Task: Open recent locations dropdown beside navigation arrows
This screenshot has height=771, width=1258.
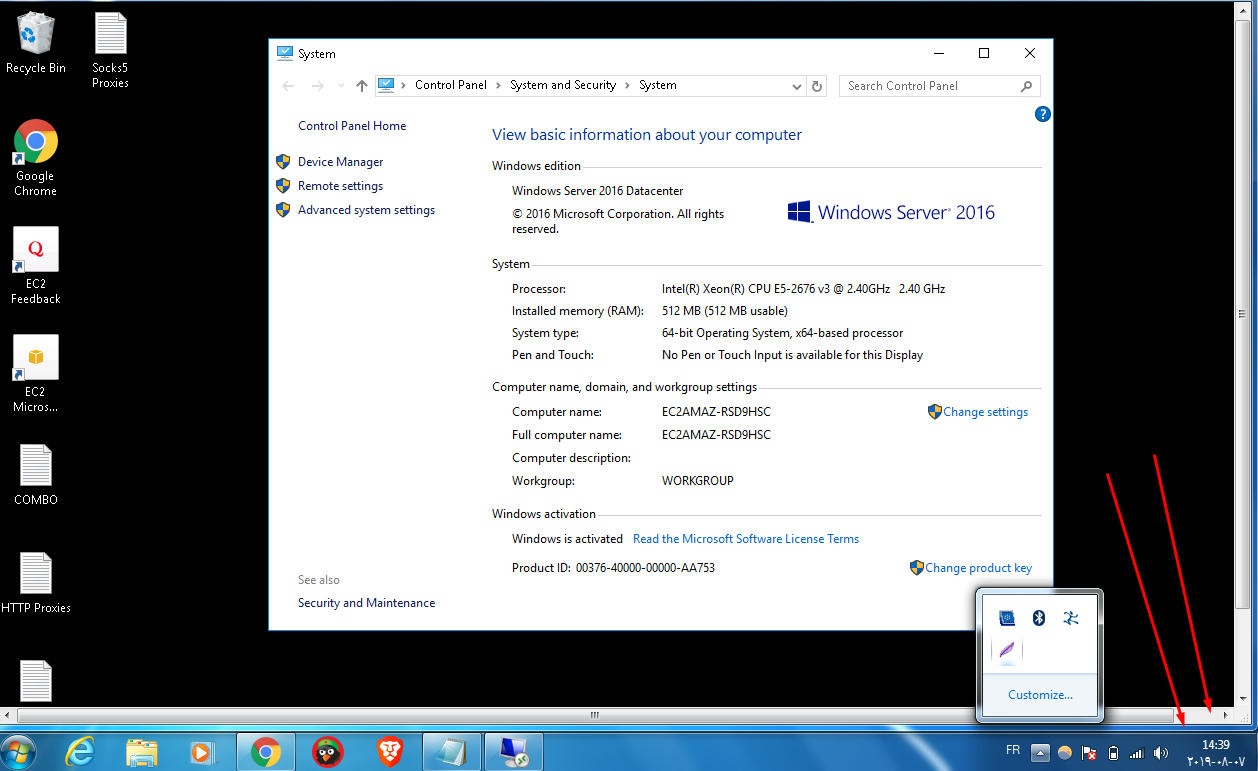Action: pos(341,86)
